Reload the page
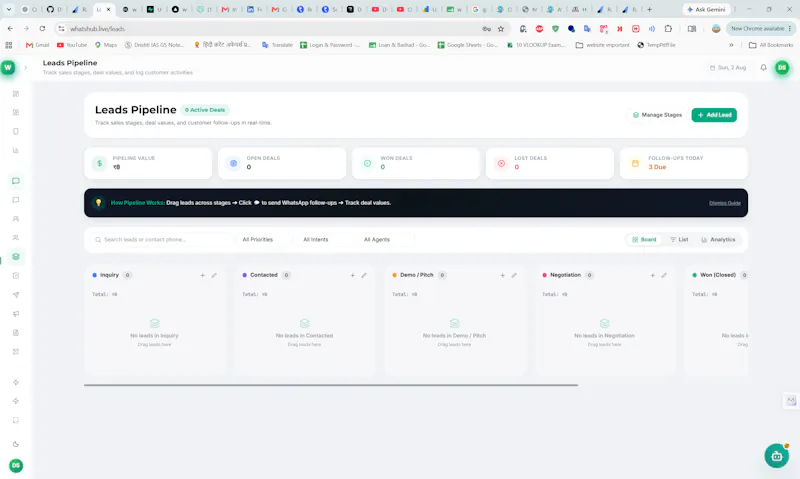Screen dimensions: 800x479 click(42, 29)
